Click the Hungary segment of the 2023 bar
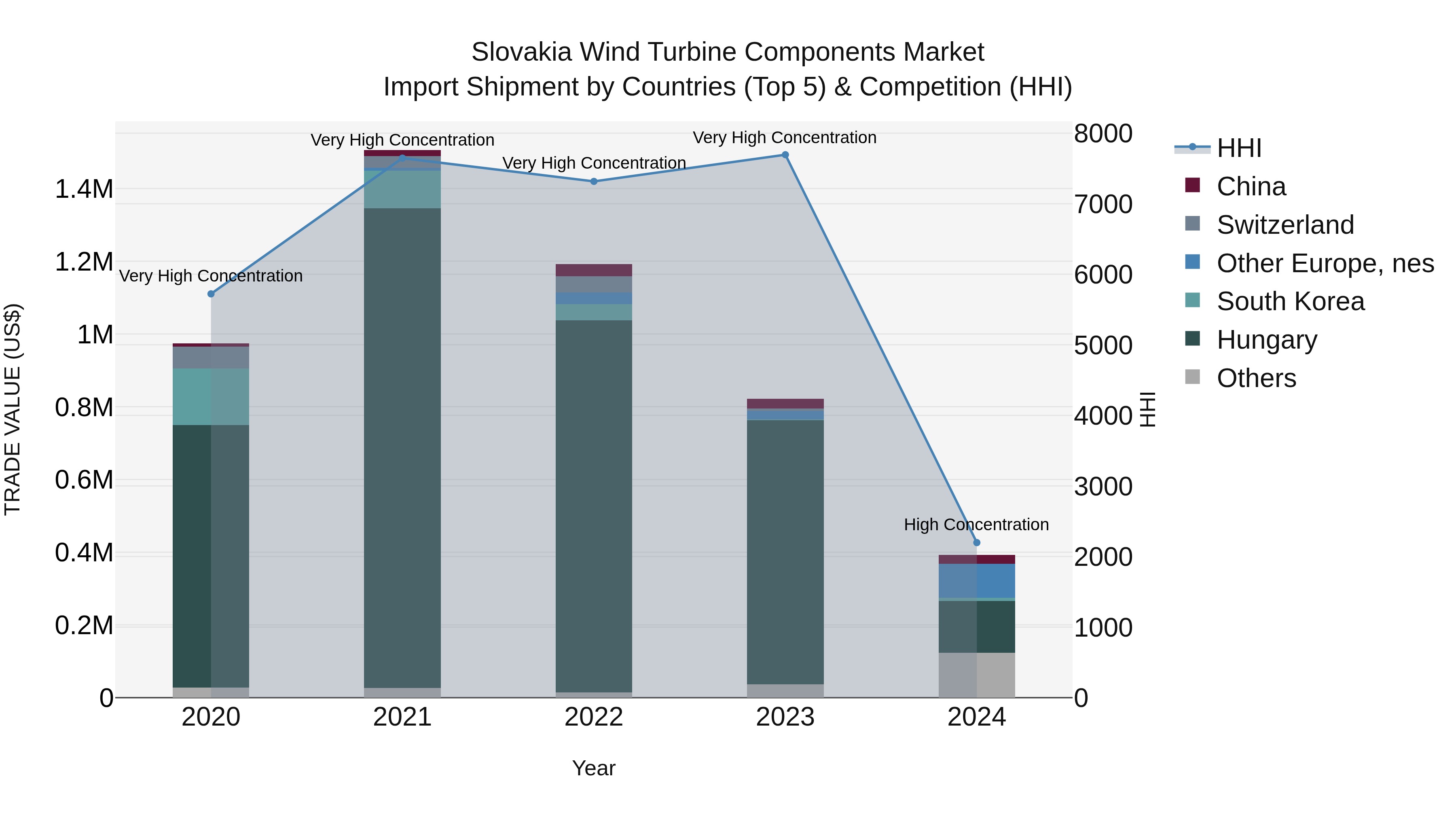This screenshot has width=1456, height=819. [x=785, y=552]
